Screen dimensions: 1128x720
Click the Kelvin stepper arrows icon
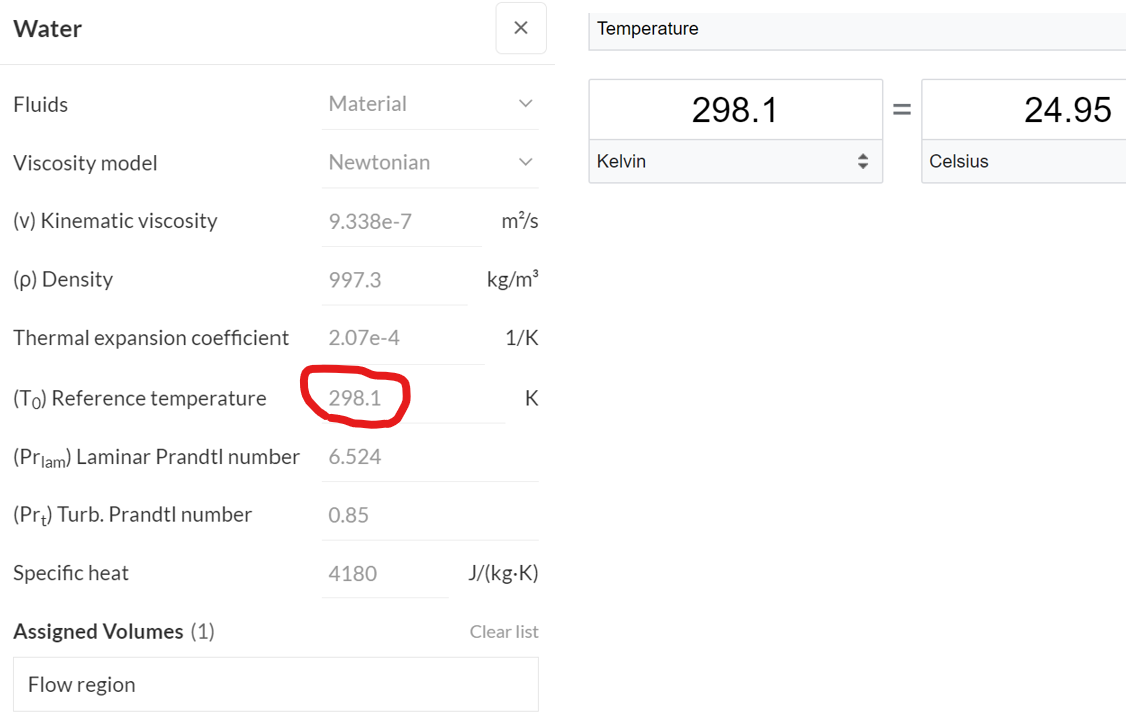863,161
